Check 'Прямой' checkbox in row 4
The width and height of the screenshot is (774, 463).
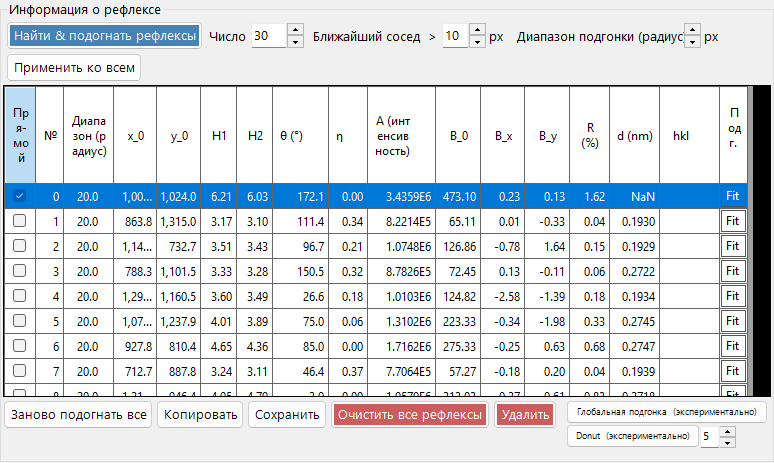(19, 296)
